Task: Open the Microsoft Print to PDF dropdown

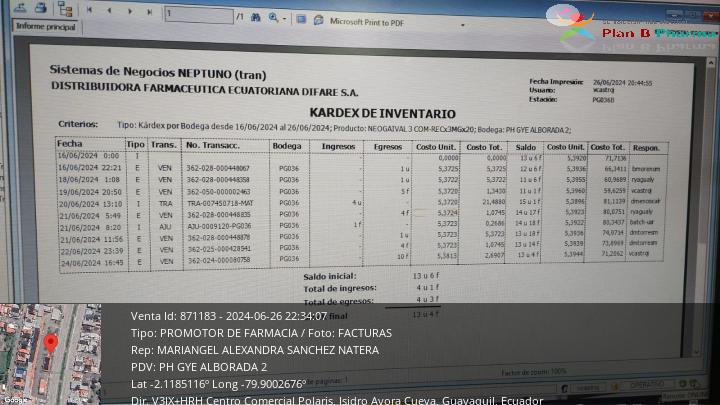Action: [x=463, y=25]
